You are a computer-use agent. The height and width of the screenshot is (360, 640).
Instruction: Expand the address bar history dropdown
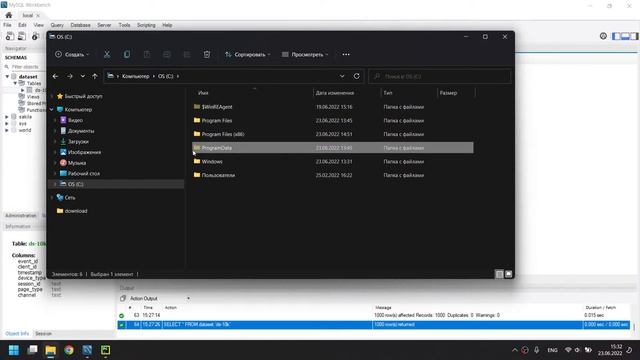tap(342, 76)
